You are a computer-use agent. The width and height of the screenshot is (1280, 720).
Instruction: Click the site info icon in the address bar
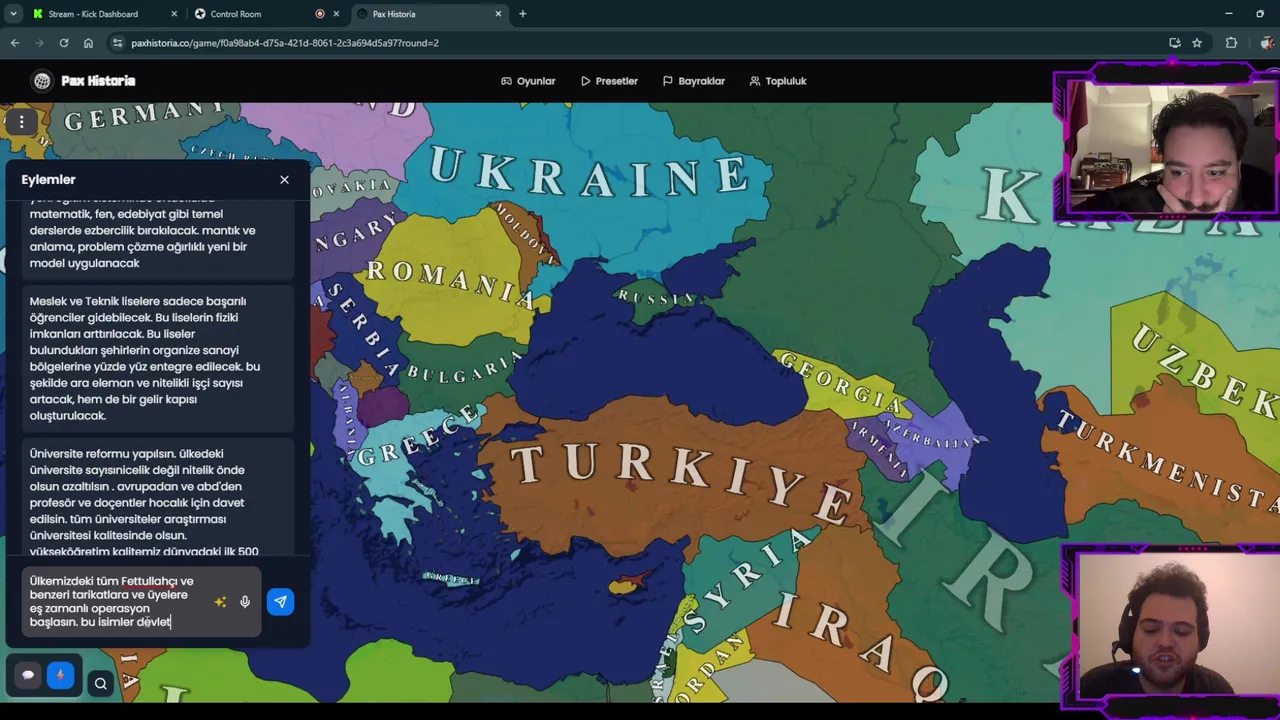[118, 43]
